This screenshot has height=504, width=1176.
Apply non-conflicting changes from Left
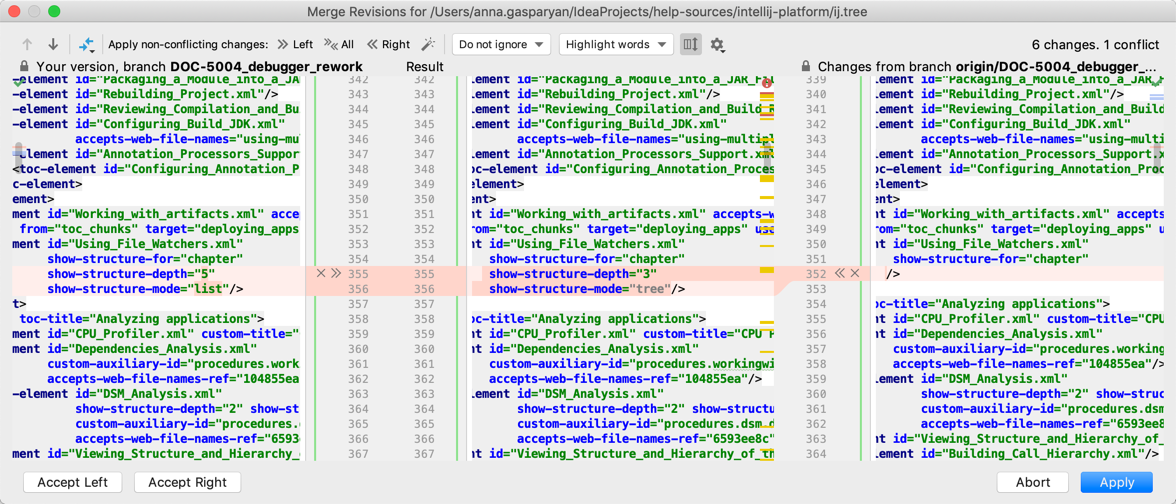coord(295,45)
